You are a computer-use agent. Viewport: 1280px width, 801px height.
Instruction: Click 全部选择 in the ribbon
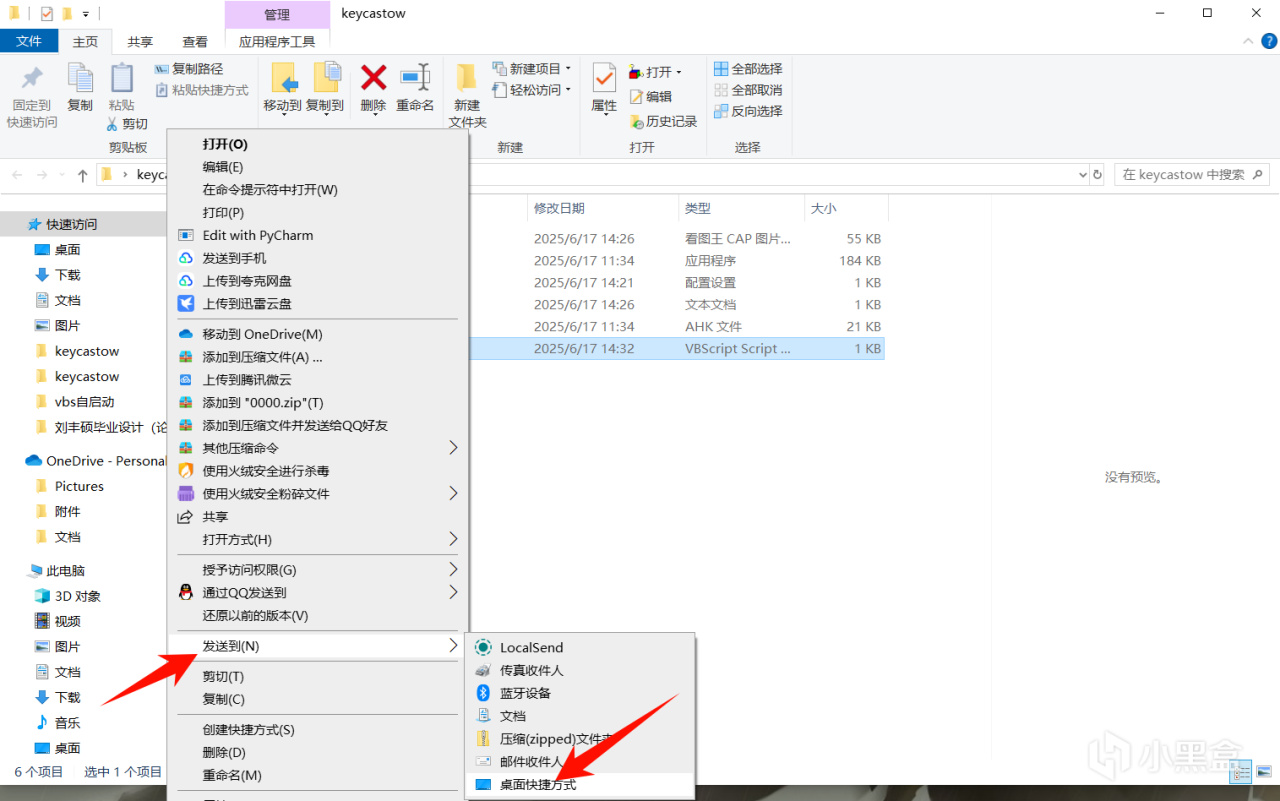coord(748,69)
